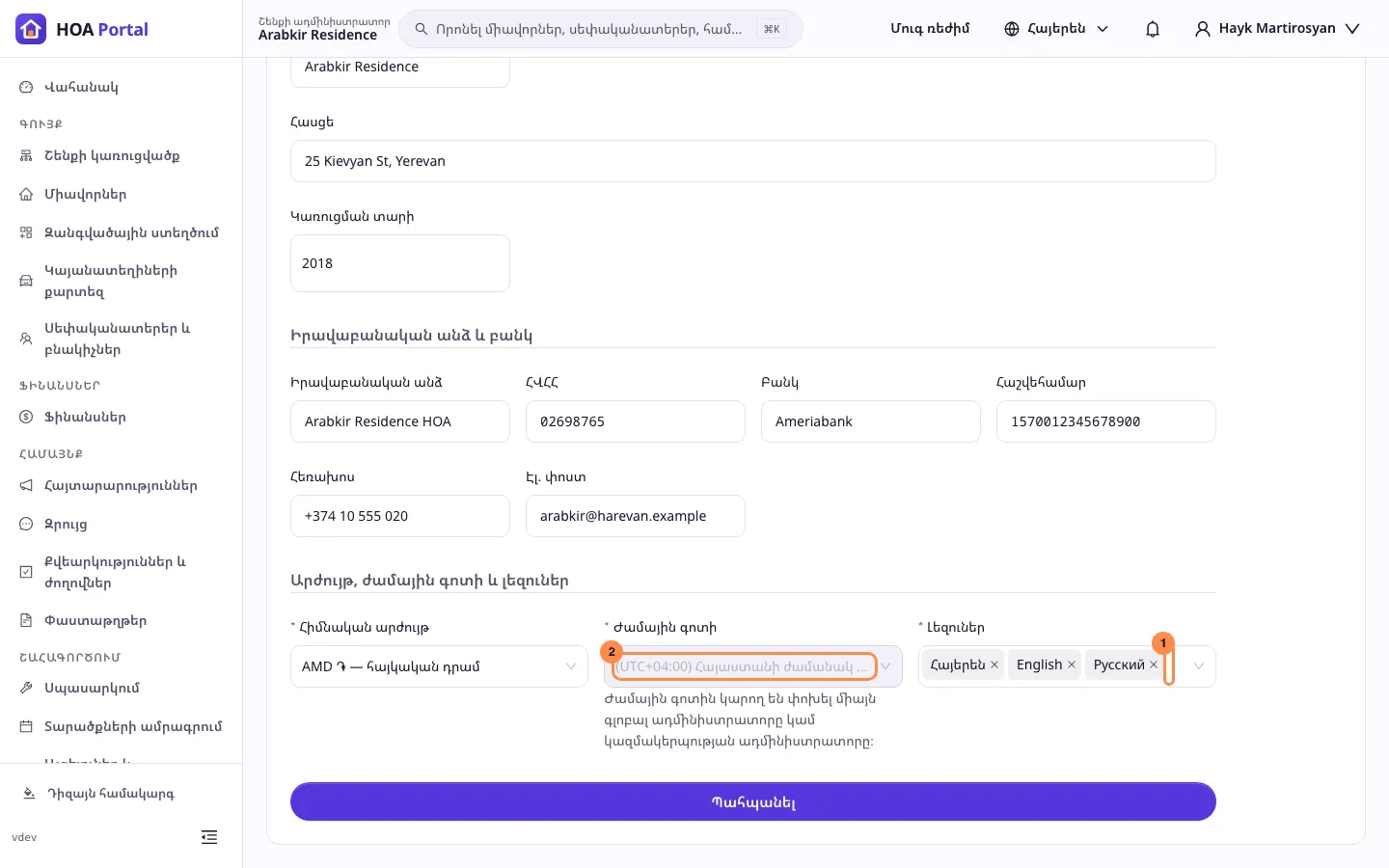Open the Հիմնական արժույթ currency dropdown

[439, 666]
